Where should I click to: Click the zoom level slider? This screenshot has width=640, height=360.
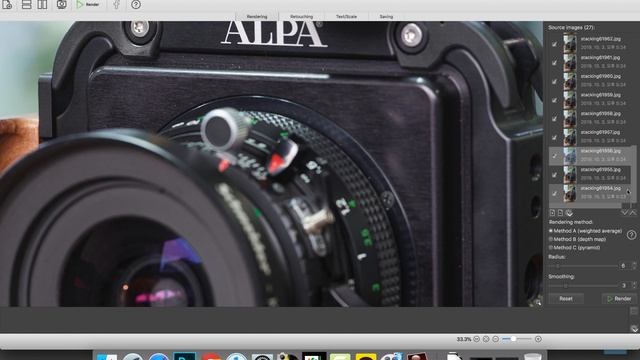click(516, 339)
